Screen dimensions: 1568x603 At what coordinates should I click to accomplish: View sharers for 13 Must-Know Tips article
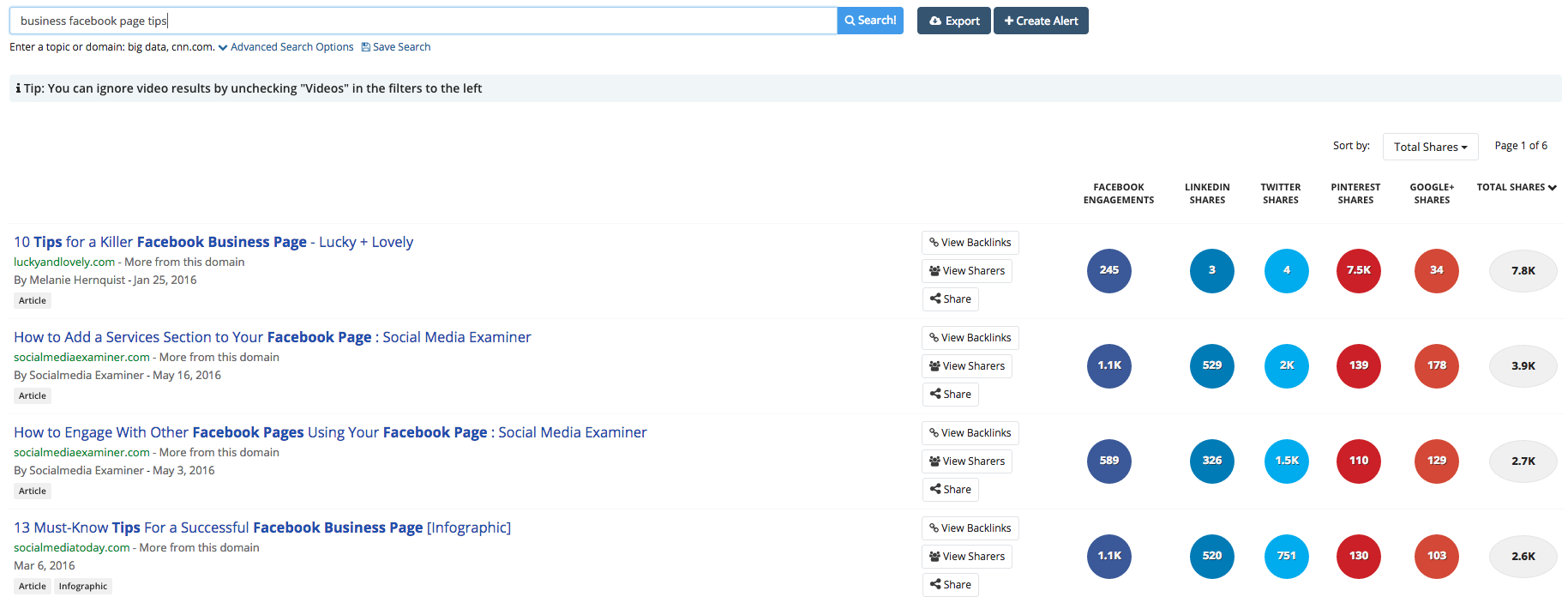coord(967,557)
